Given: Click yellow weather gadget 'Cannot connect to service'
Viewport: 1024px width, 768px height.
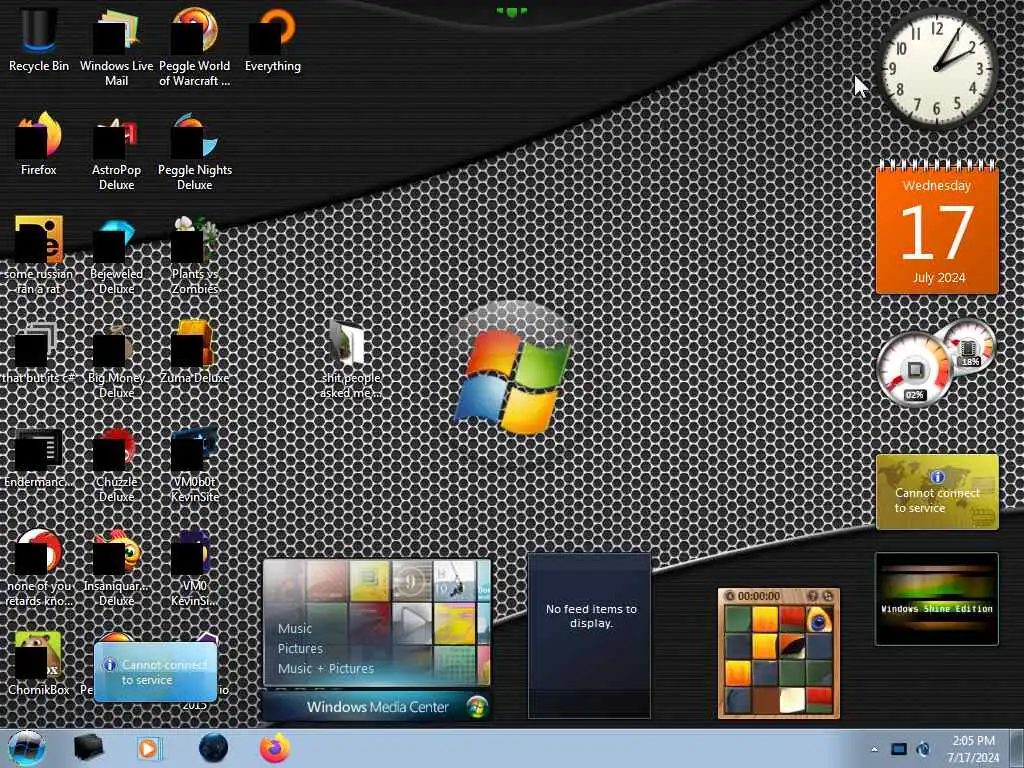Looking at the screenshot, I should 937,492.
